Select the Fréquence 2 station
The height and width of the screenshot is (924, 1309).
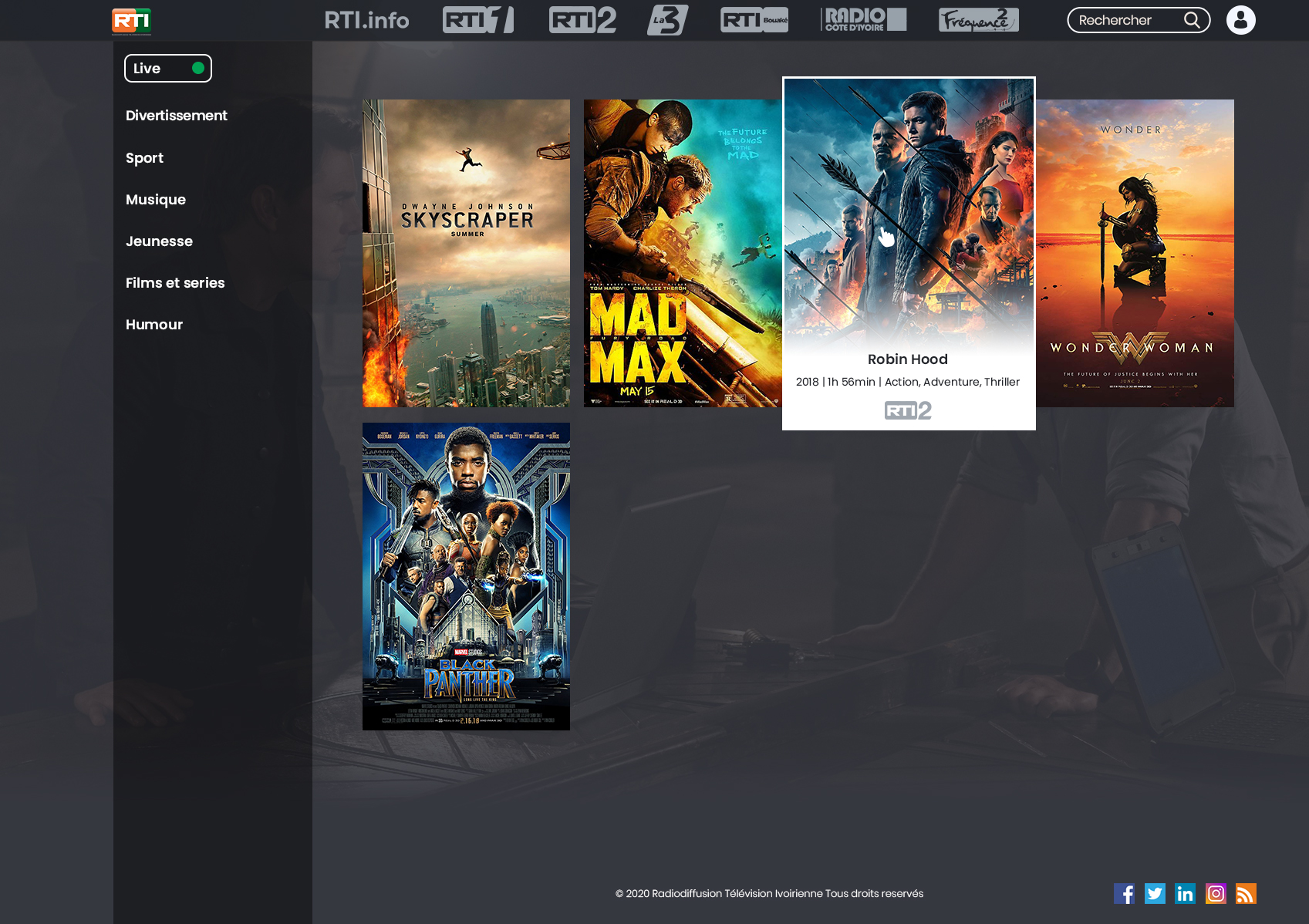(x=977, y=20)
